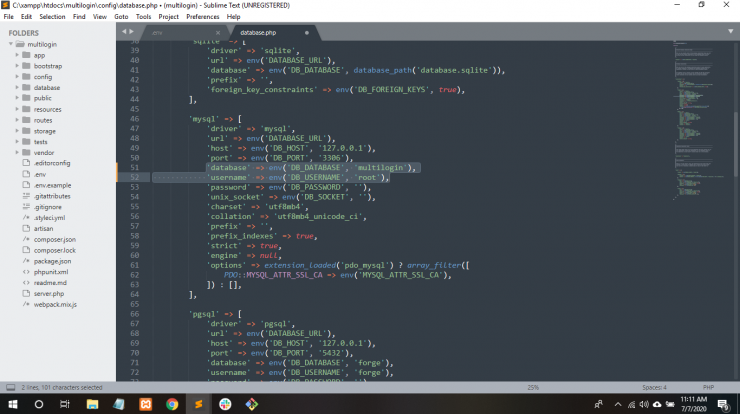
Task: Collapse the multilogin root folder
Action: [11, 44]
